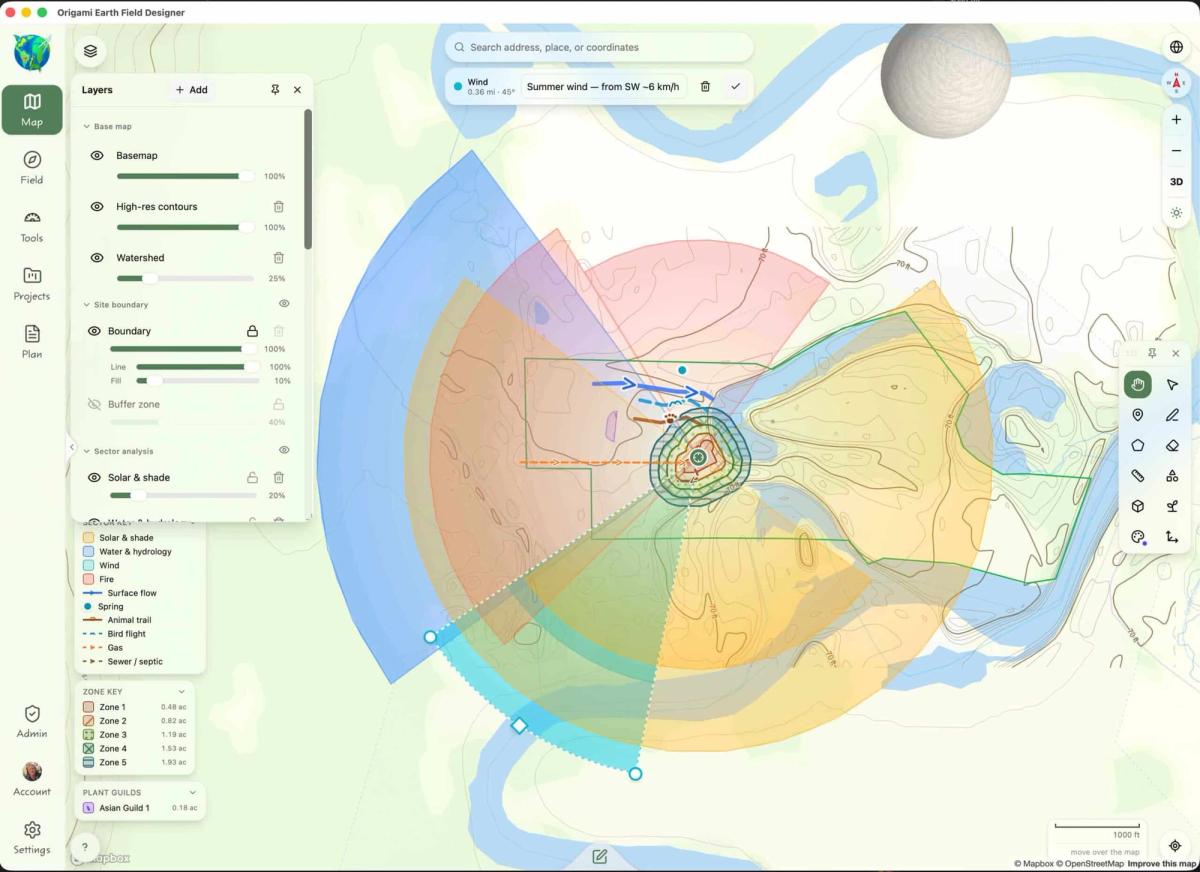Select the hand pan tool
Image resolution: width=1200 pixels, height=872 pixels.
click(1137, 385)
